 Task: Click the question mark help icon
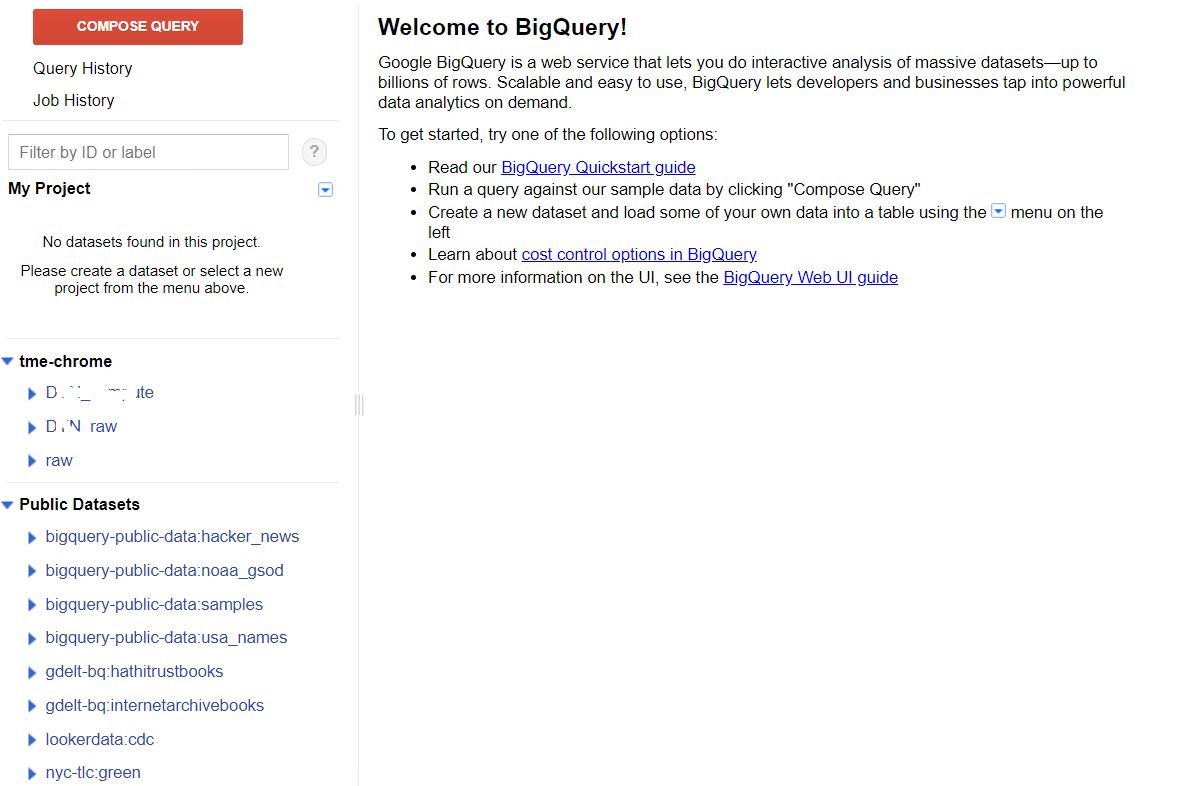tap(315, 152)
